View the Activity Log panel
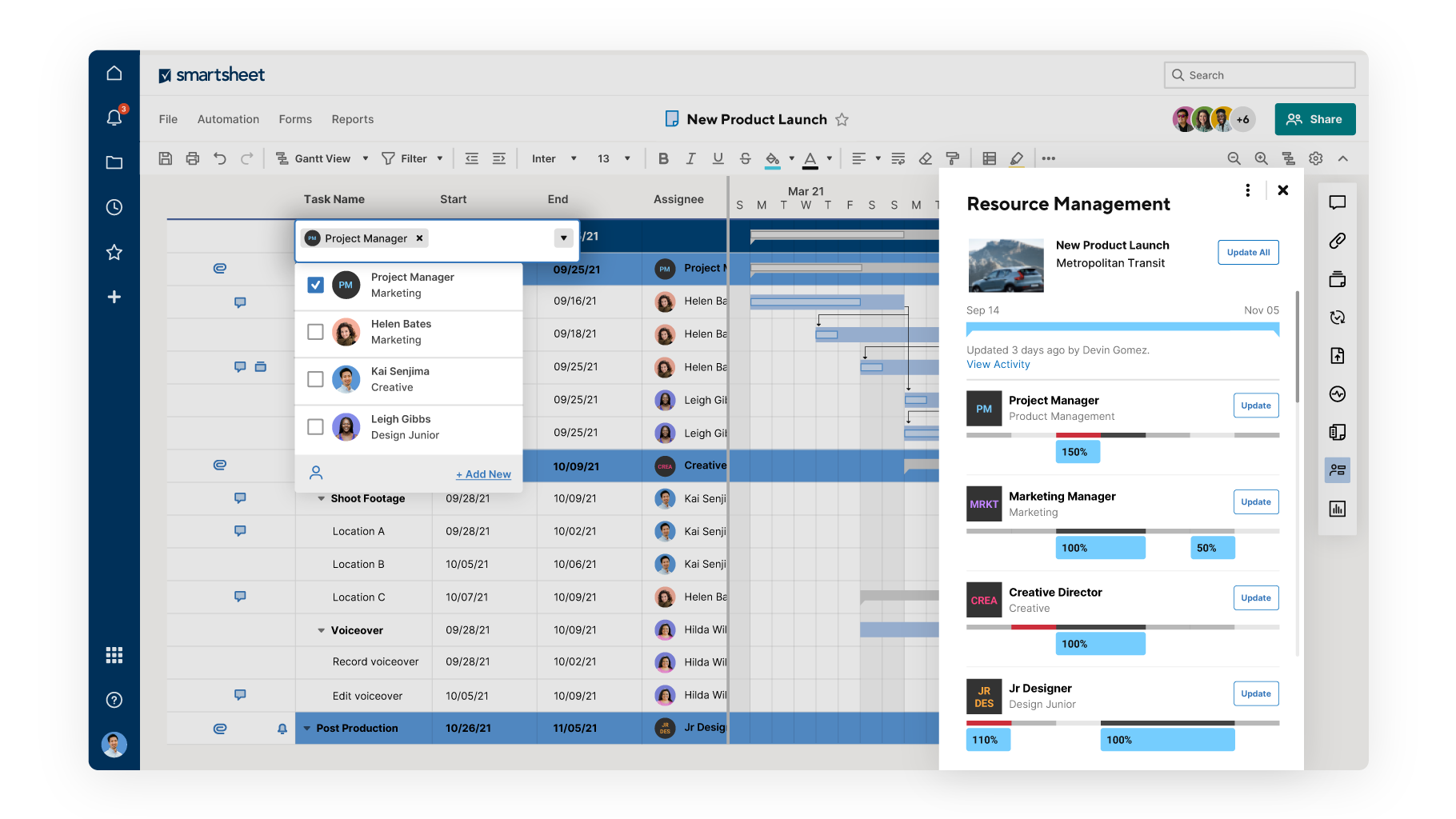Viewport: 1456px width, 819px height. pyautogui.click(x=1338, y=394)
